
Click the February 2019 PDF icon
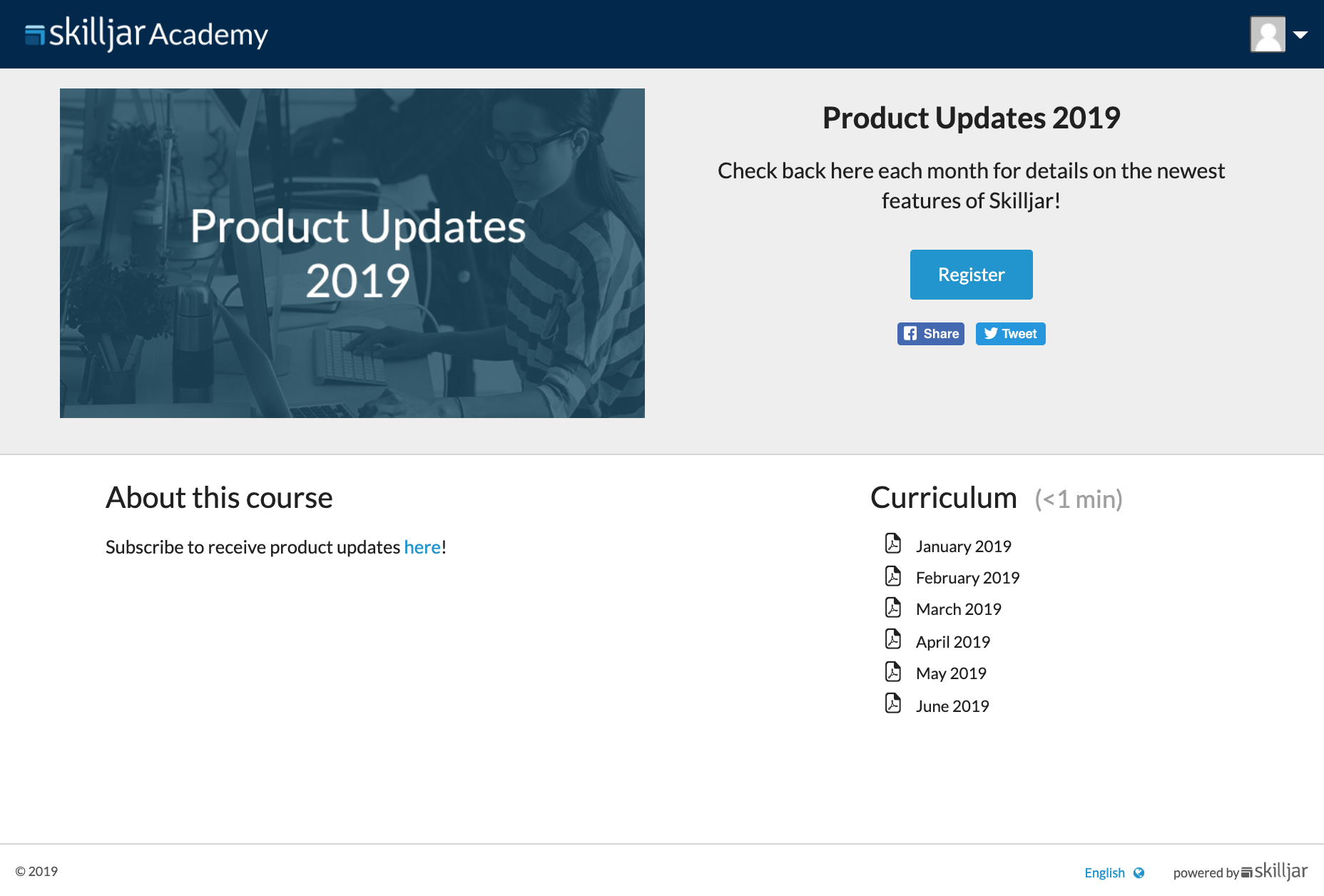[x=893, y=576]
